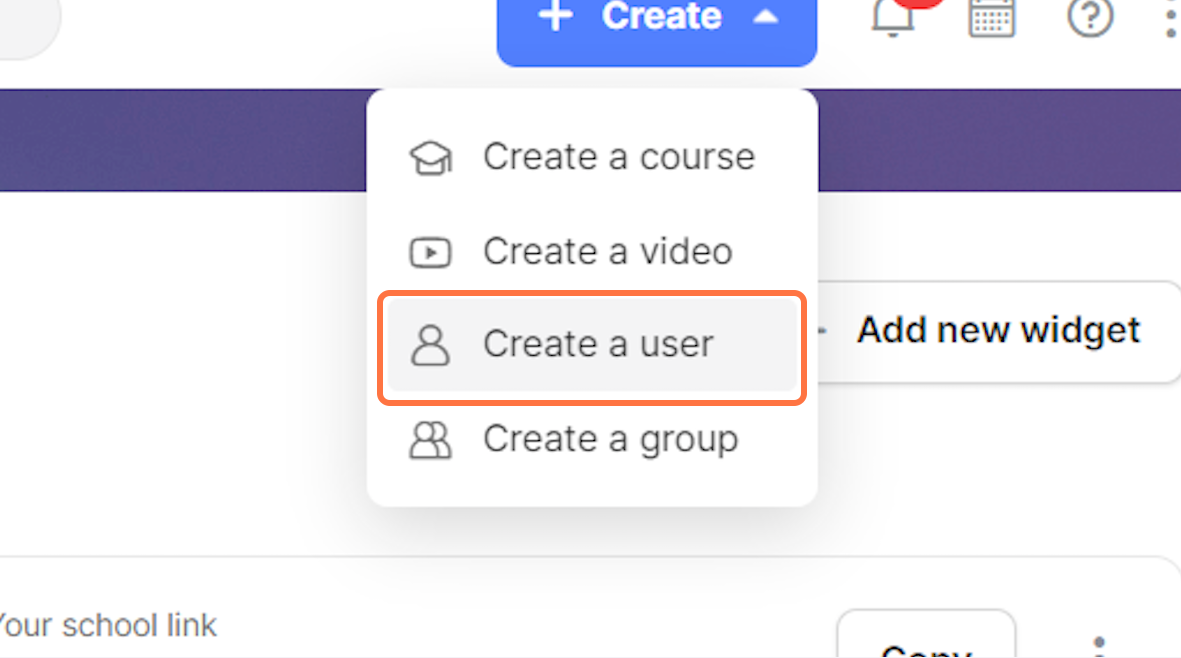Click graduation cap icon beside Create a course
This screenshot has width=1181, height=658.
430,158
